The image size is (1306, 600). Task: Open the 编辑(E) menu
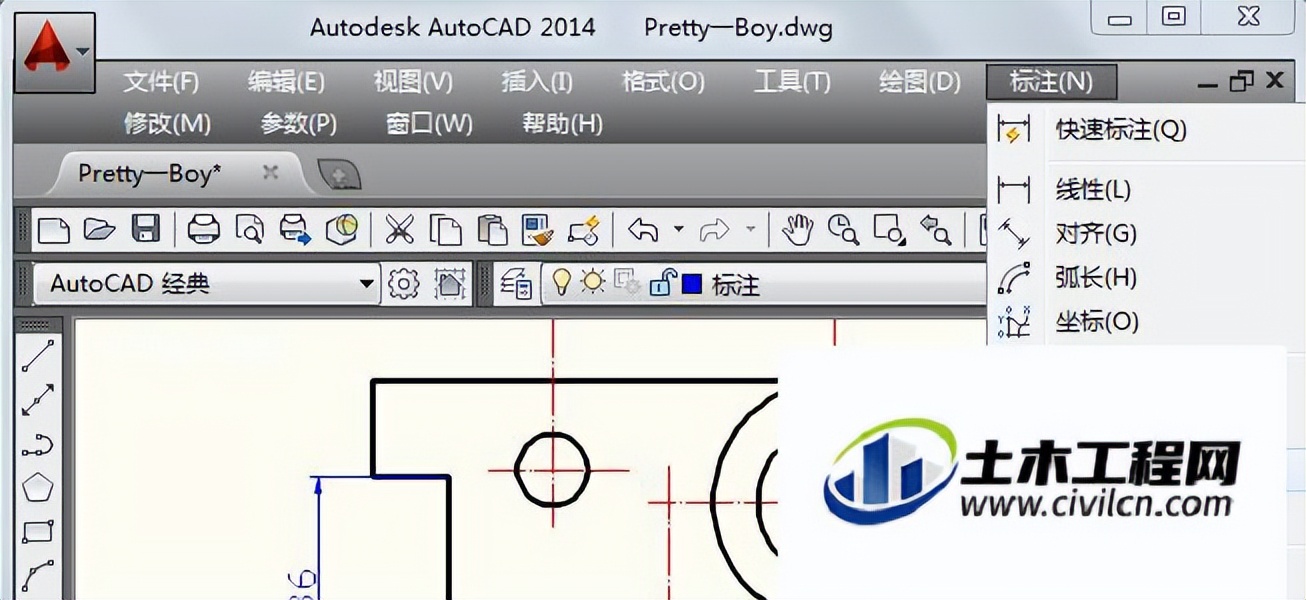(286, 82)
